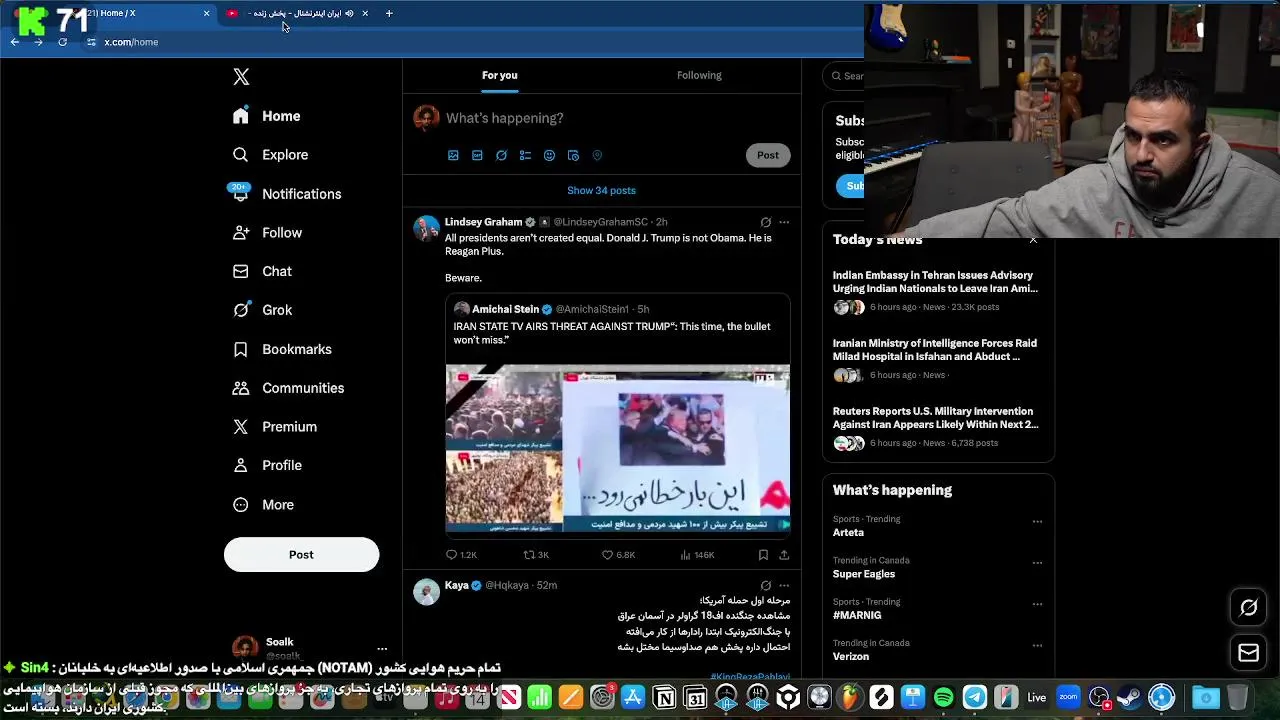Repost Lindsey Graham post (3K)
1280x720 pixels.
point(536,555)
